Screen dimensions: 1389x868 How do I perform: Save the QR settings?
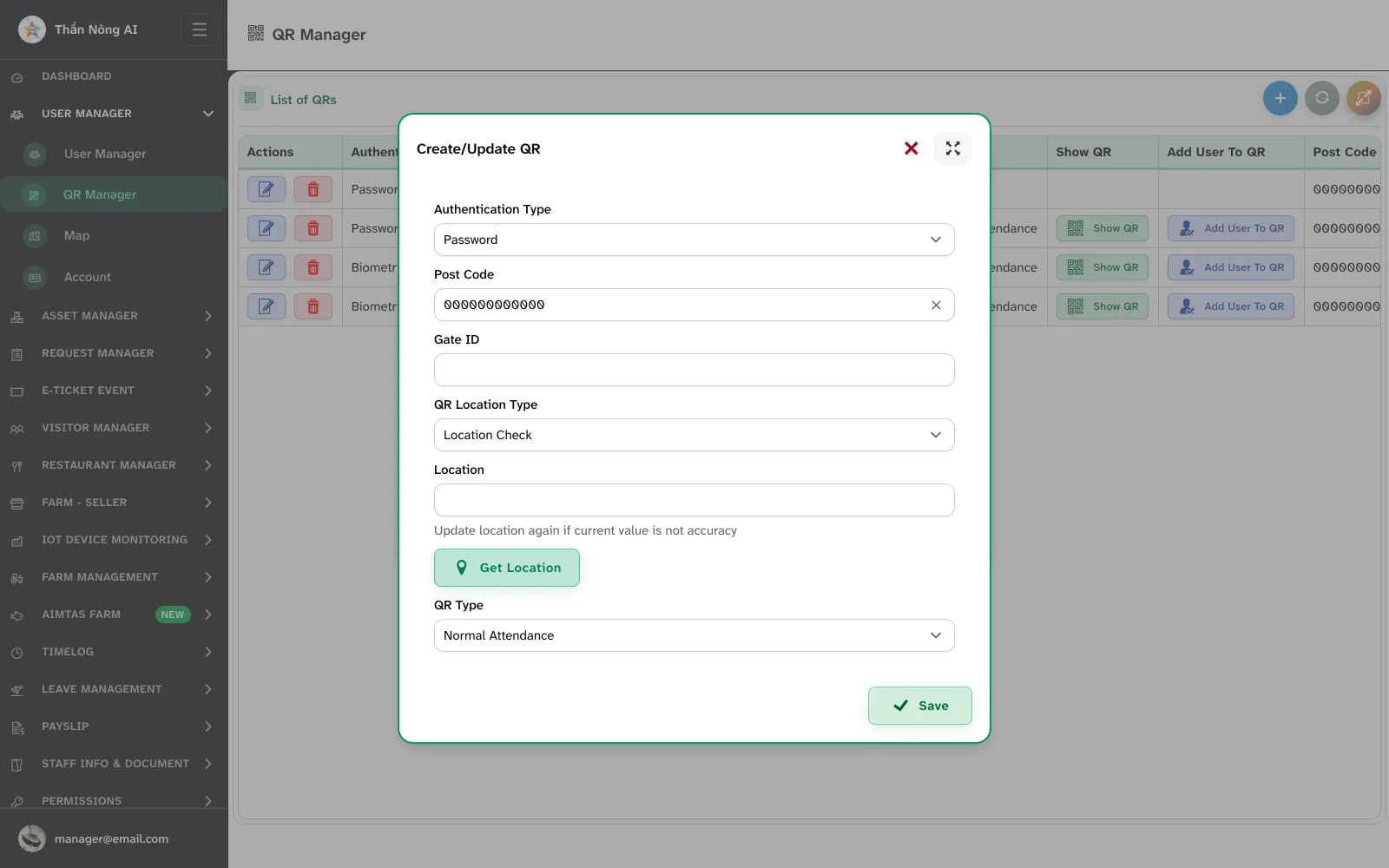pyautogui.click(x=919, y=706)
